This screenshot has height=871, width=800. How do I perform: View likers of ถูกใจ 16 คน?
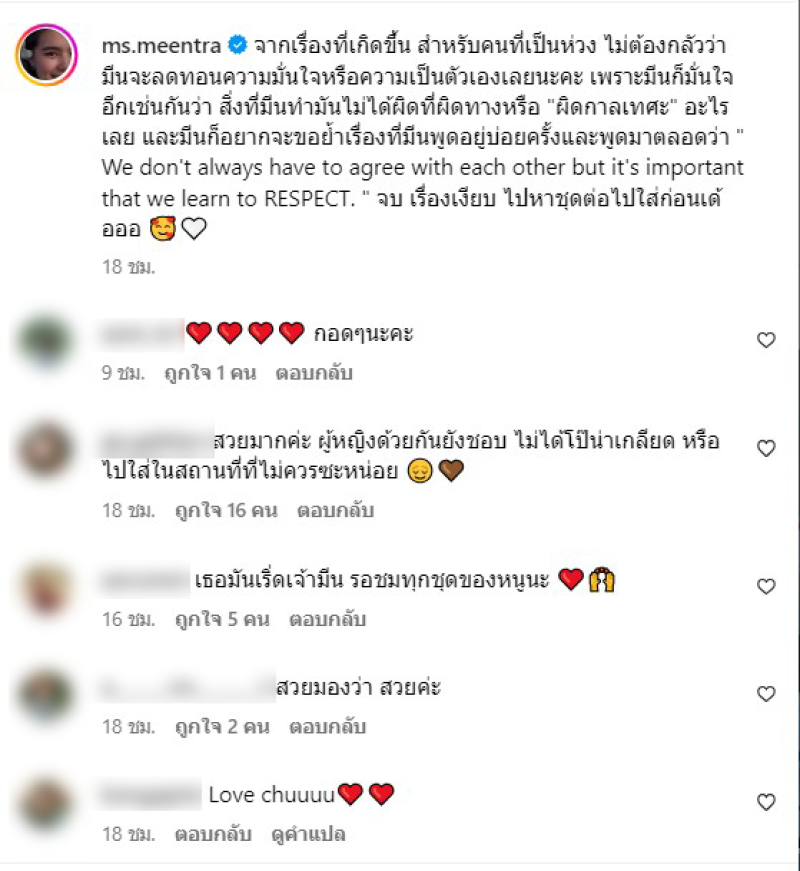pos(226,510)
